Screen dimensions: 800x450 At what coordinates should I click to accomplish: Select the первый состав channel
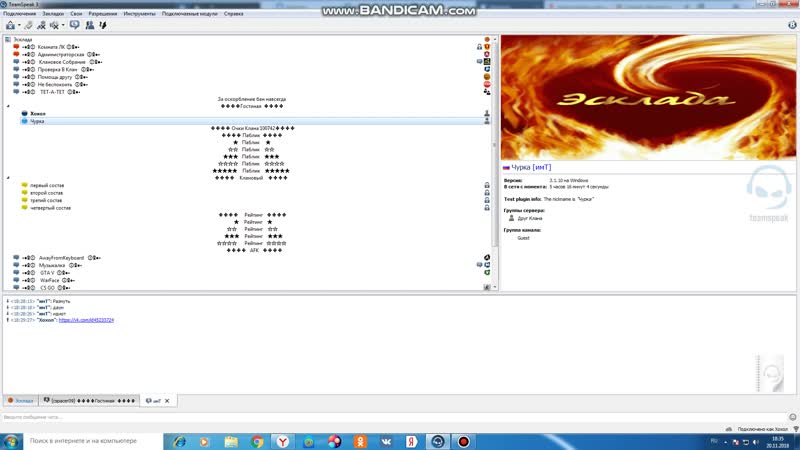click(x=47, y=186)
